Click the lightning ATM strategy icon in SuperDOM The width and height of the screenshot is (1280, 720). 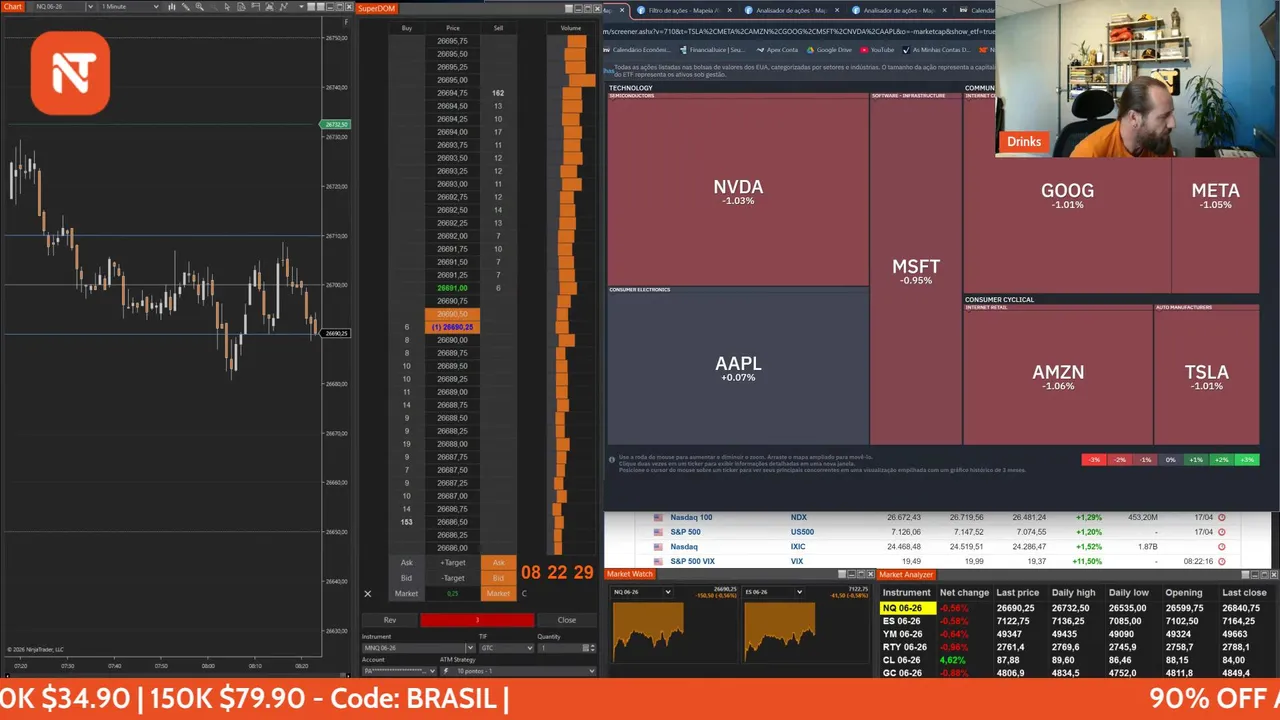446,671
